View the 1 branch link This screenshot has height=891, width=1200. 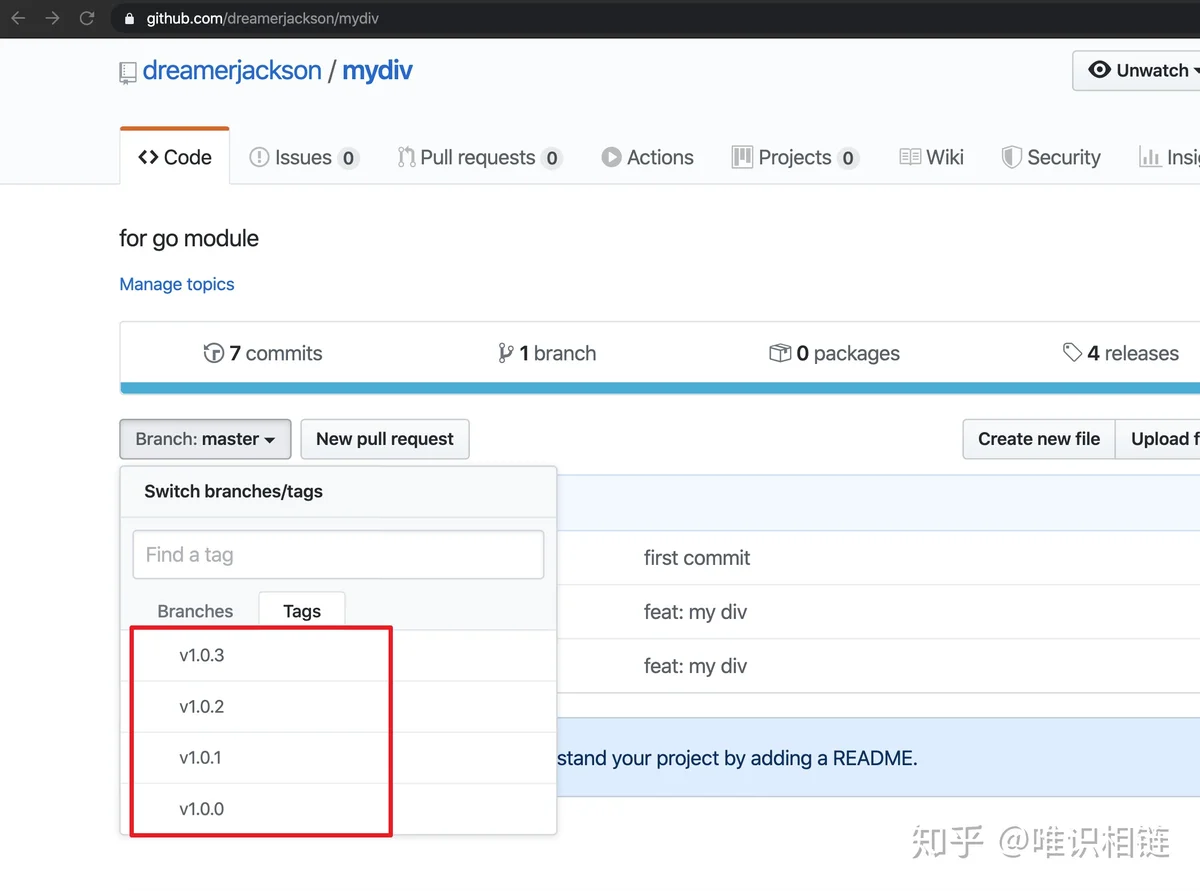point(547,353)
